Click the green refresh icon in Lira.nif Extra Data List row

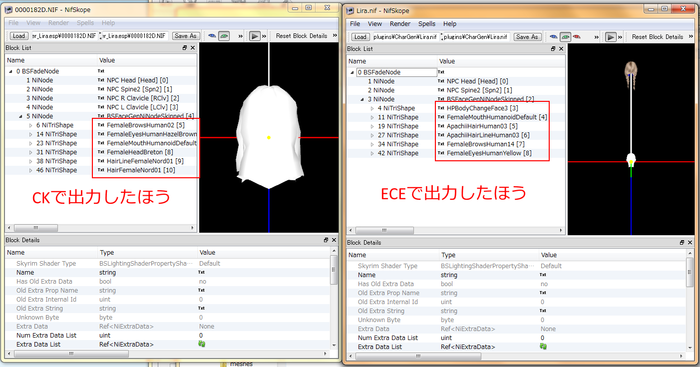543,346
